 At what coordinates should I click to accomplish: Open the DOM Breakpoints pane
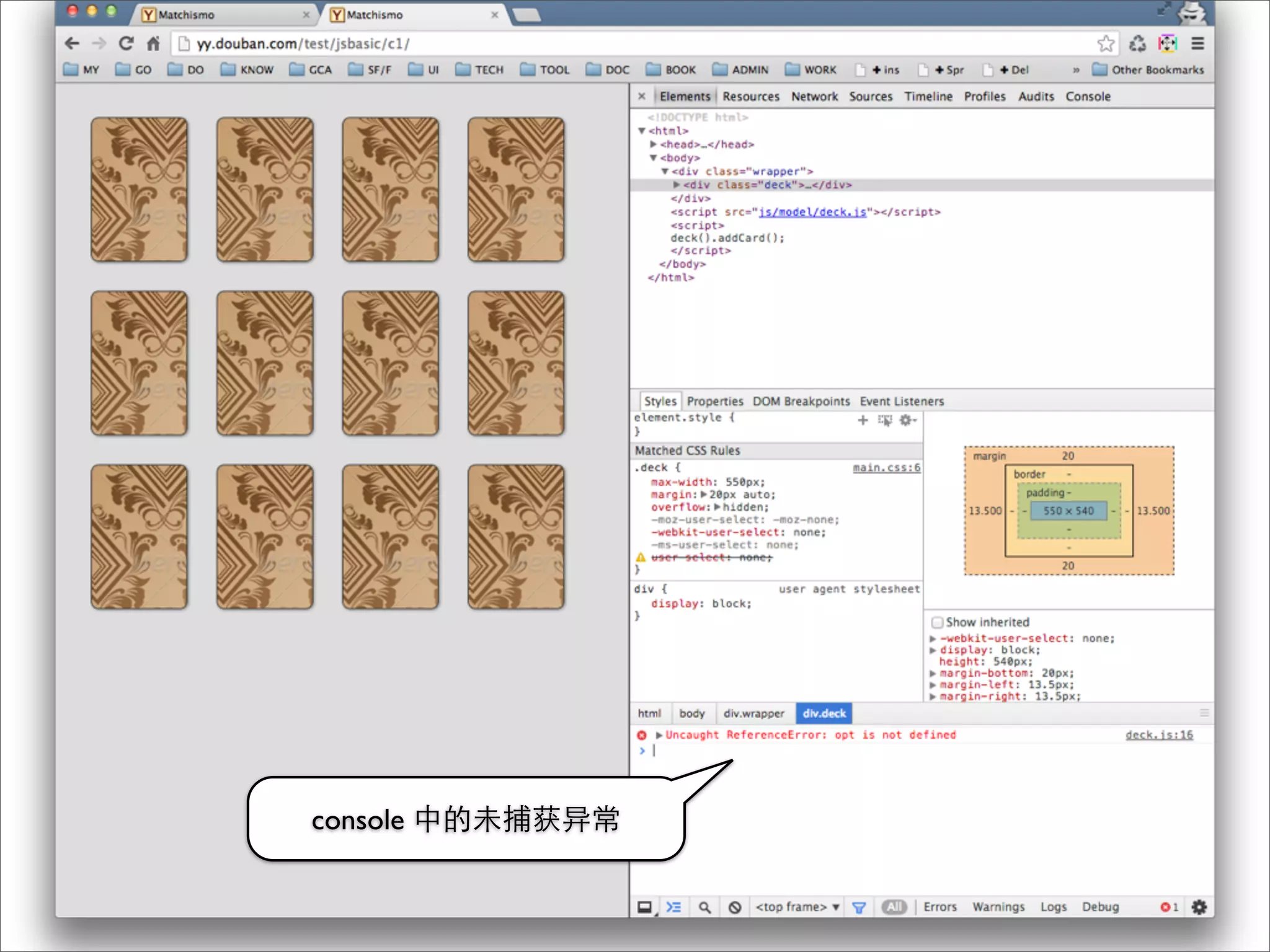click(801, 401)
